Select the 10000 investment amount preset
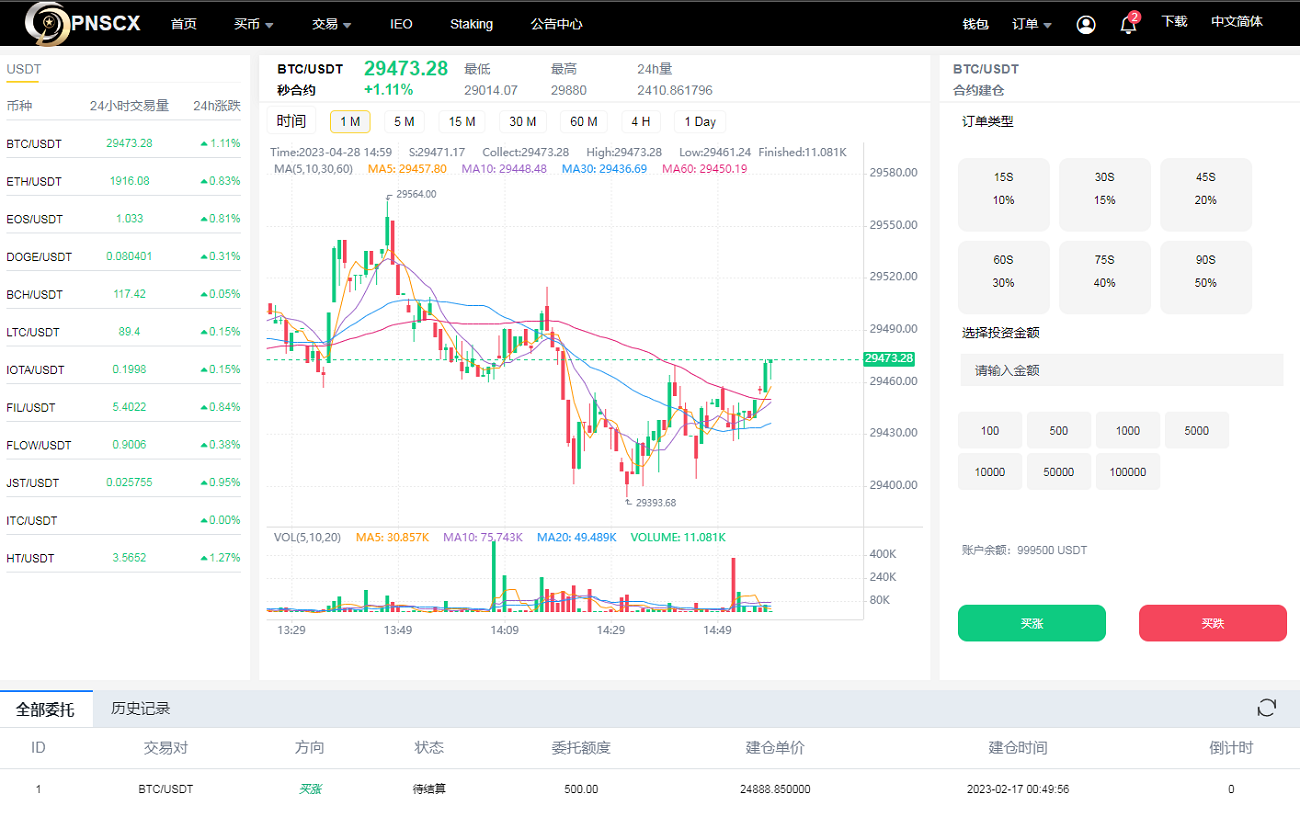This screenshot has width=1300, height=817. 989,471
